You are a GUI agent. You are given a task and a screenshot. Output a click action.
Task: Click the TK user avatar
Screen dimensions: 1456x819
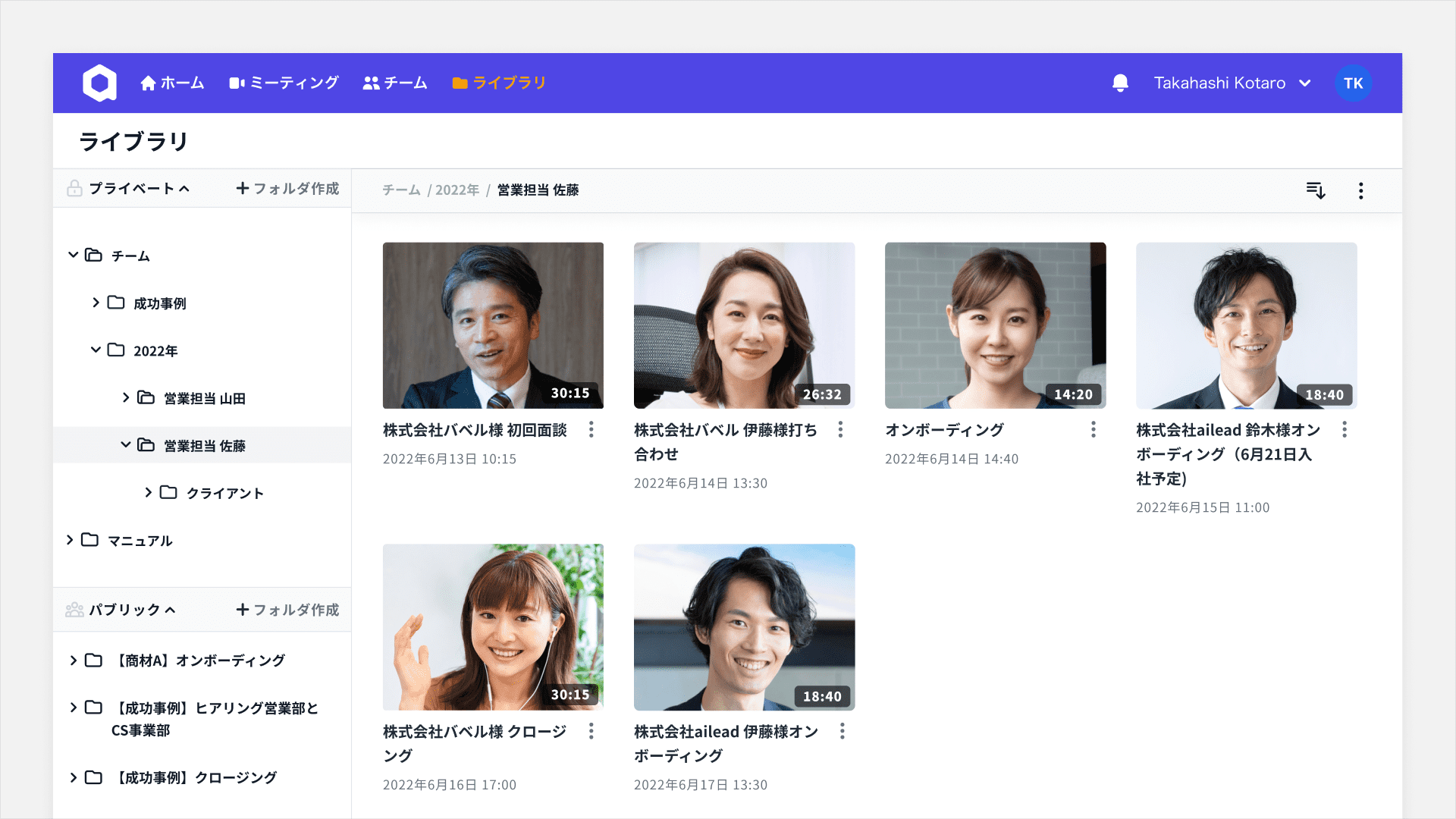tap(1353, 83)
